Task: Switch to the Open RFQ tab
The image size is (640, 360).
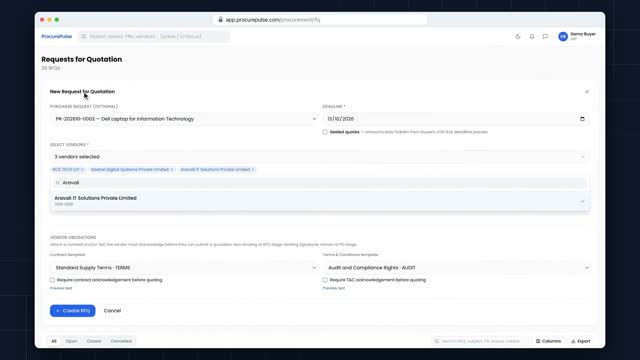Action: coord(71,341)
